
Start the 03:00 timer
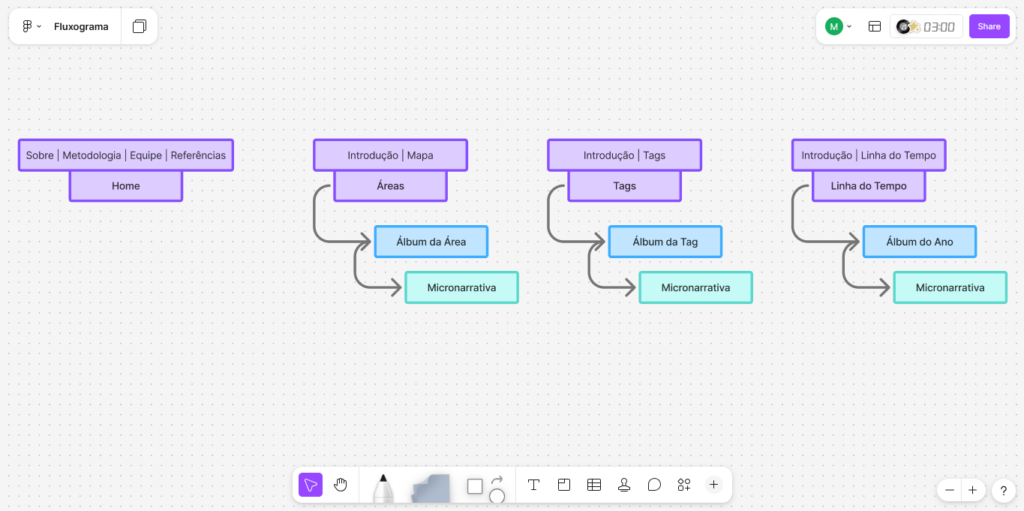(x=927, y=27)
